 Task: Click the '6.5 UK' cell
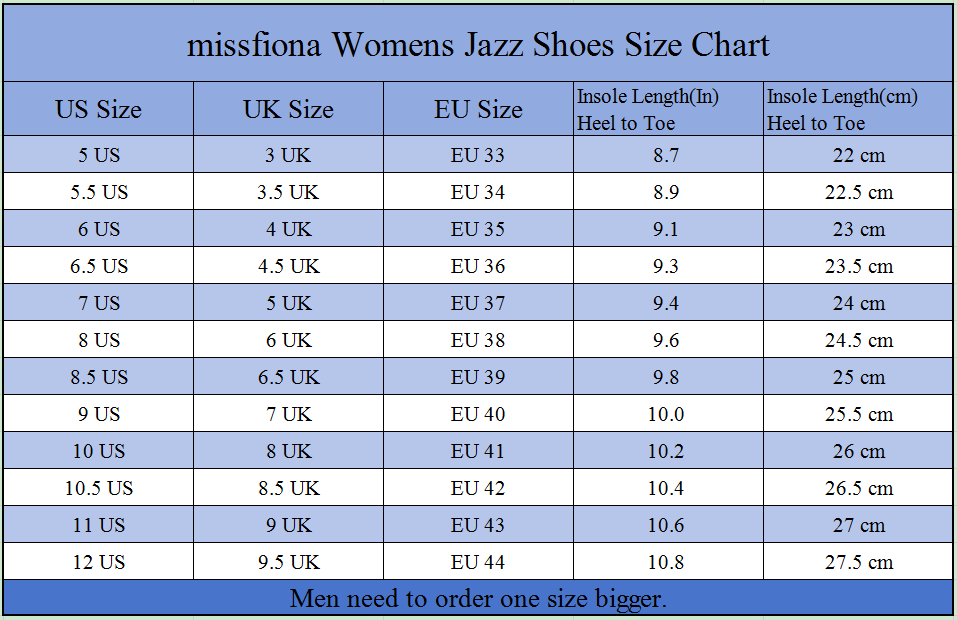[x=288, y=377]
